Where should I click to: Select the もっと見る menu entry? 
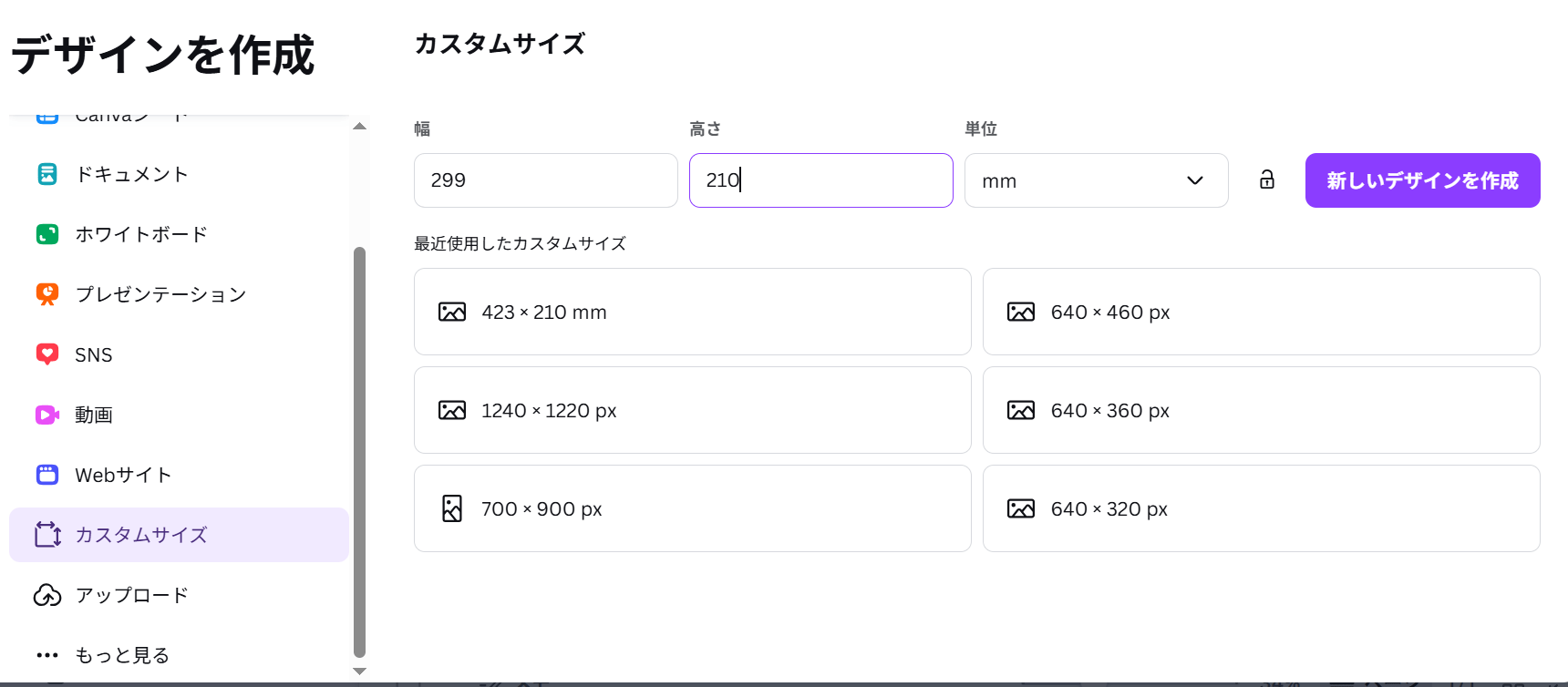[x=179, y=655]
